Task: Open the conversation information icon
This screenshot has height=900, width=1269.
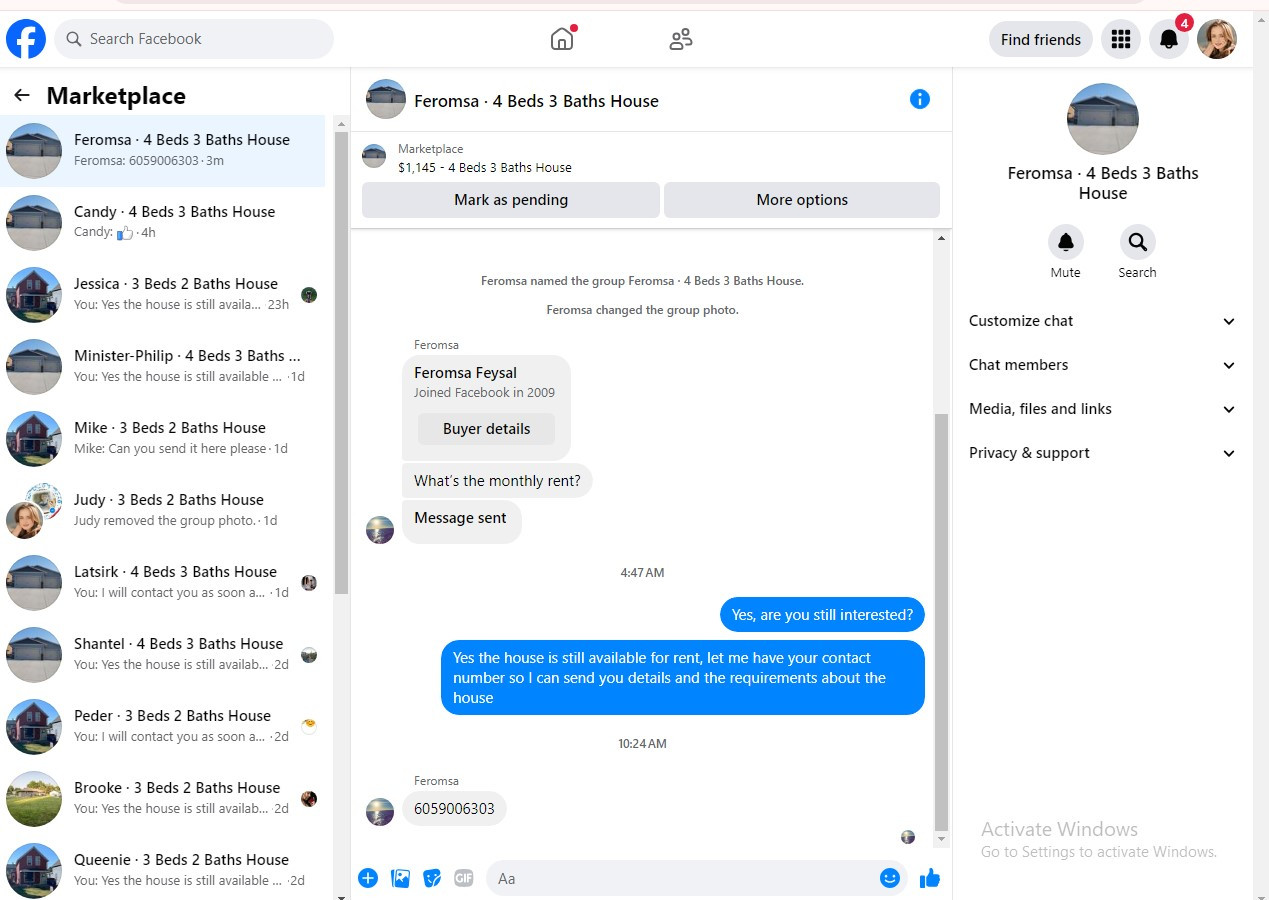Action: (x=920, y=99)
